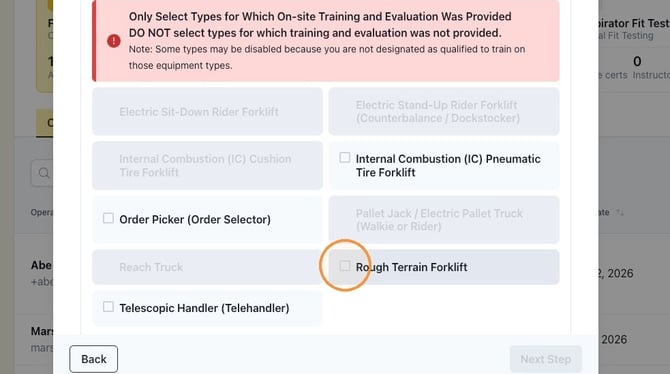Click the Internal Combustion Cushion Tire Forklift option

click(x=207, y=165)
